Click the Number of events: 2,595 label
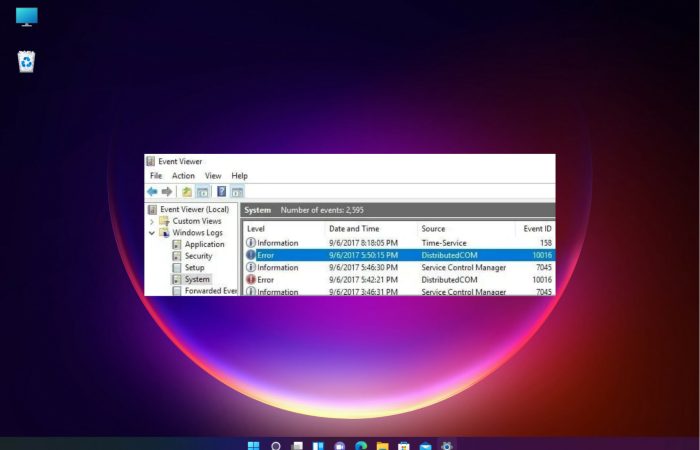Screen dimensions: 700x450 322,210
